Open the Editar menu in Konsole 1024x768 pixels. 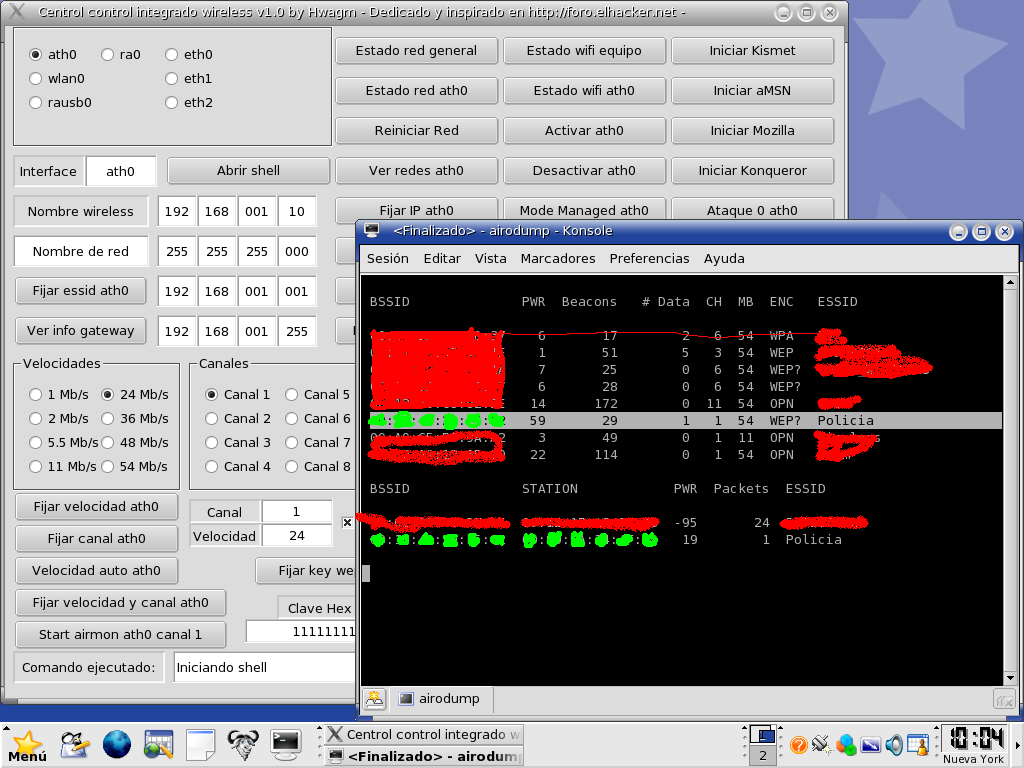[442, 259]
